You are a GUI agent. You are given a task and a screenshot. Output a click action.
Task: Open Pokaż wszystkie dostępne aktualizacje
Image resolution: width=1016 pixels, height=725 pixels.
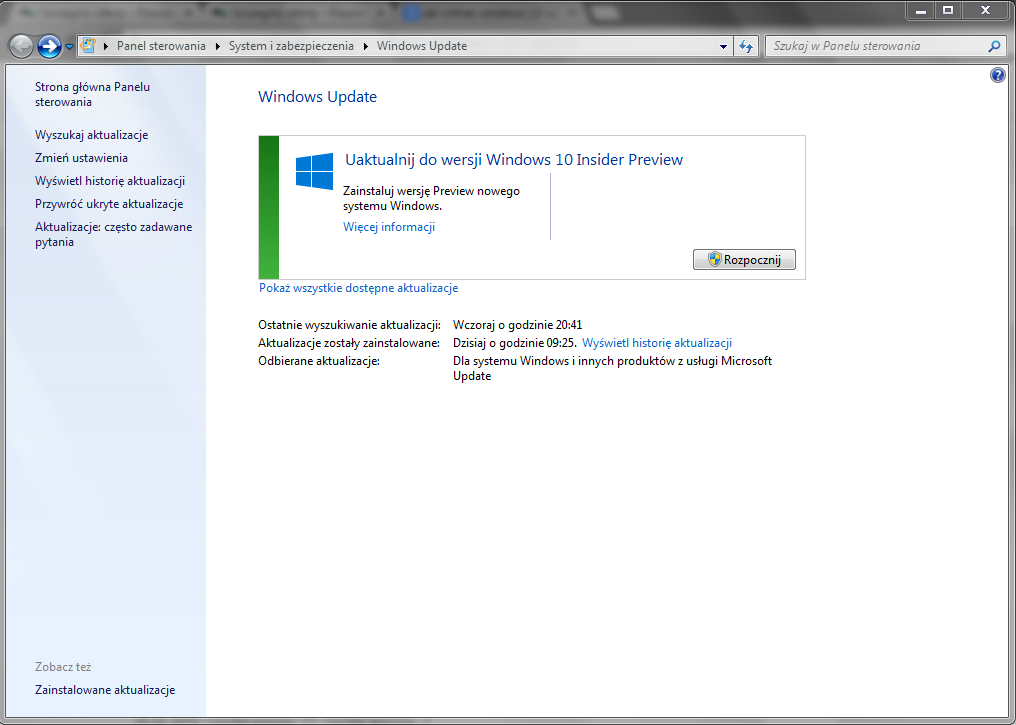coord(358,288)
